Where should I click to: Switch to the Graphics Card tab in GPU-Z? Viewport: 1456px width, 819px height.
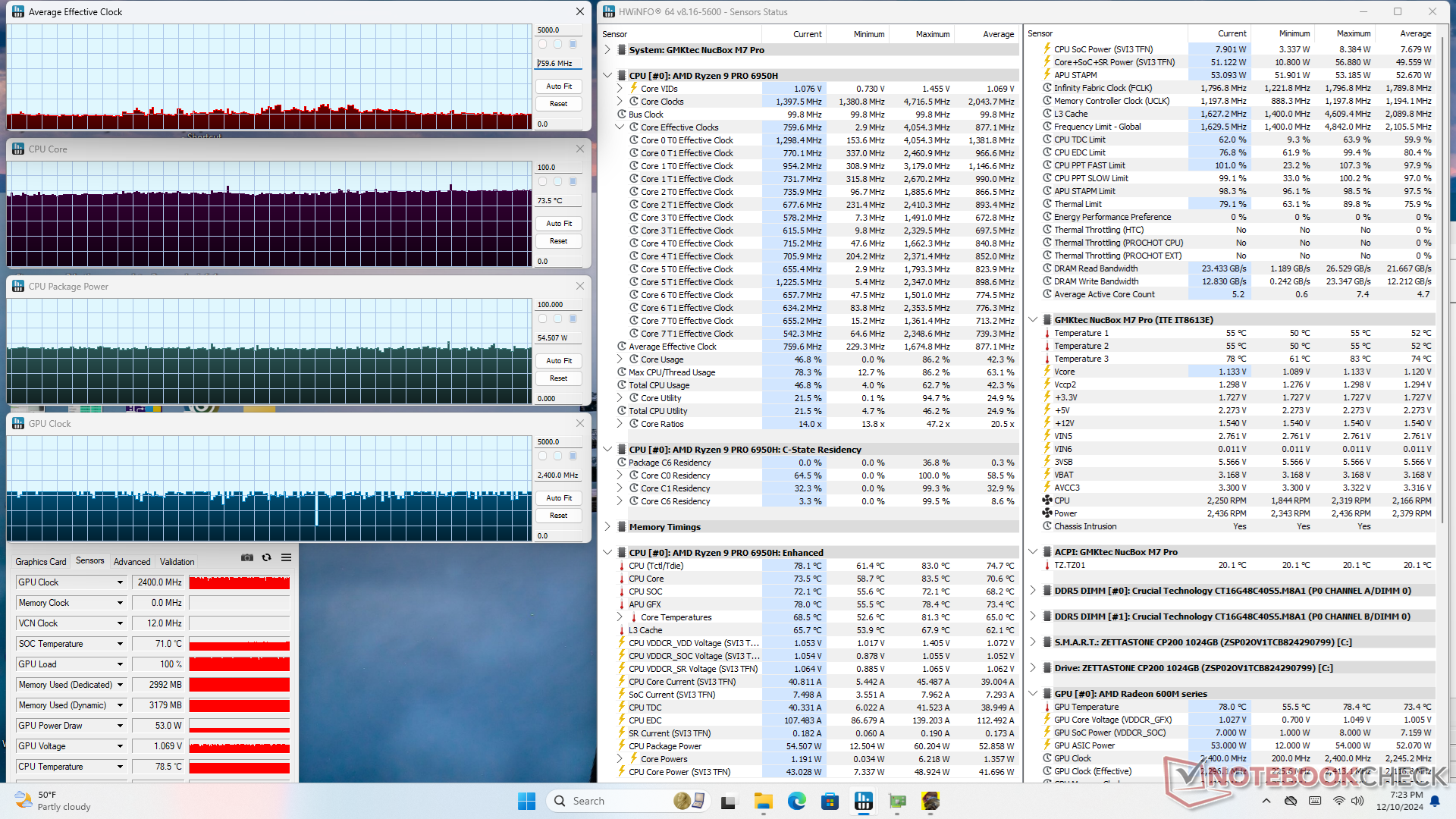(x=41, y=562)
